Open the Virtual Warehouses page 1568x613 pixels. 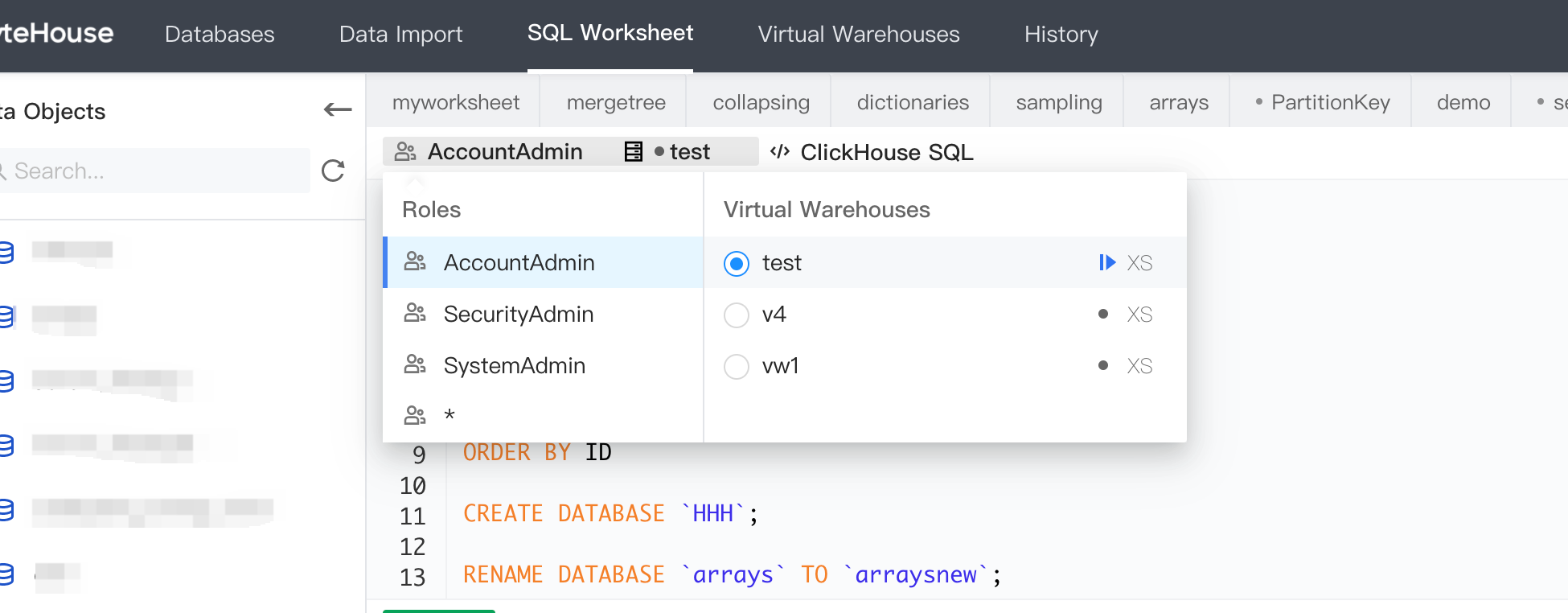(859, 34)
